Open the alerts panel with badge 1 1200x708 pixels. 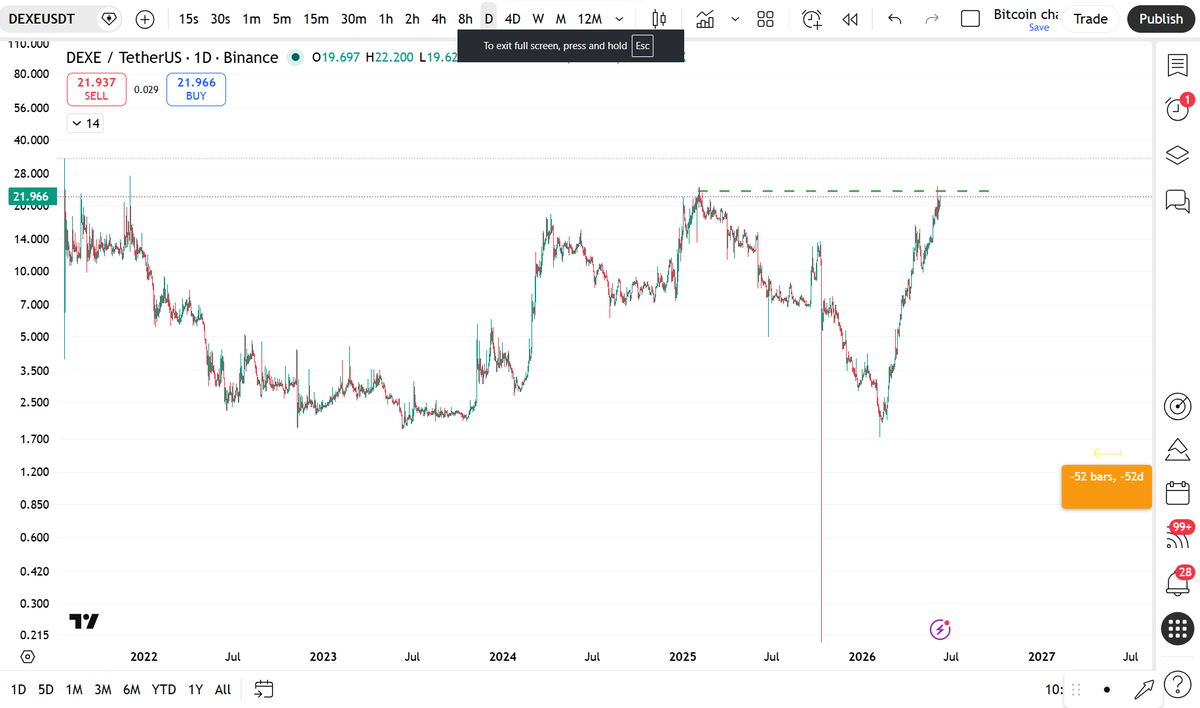[x=1177, y=108]
